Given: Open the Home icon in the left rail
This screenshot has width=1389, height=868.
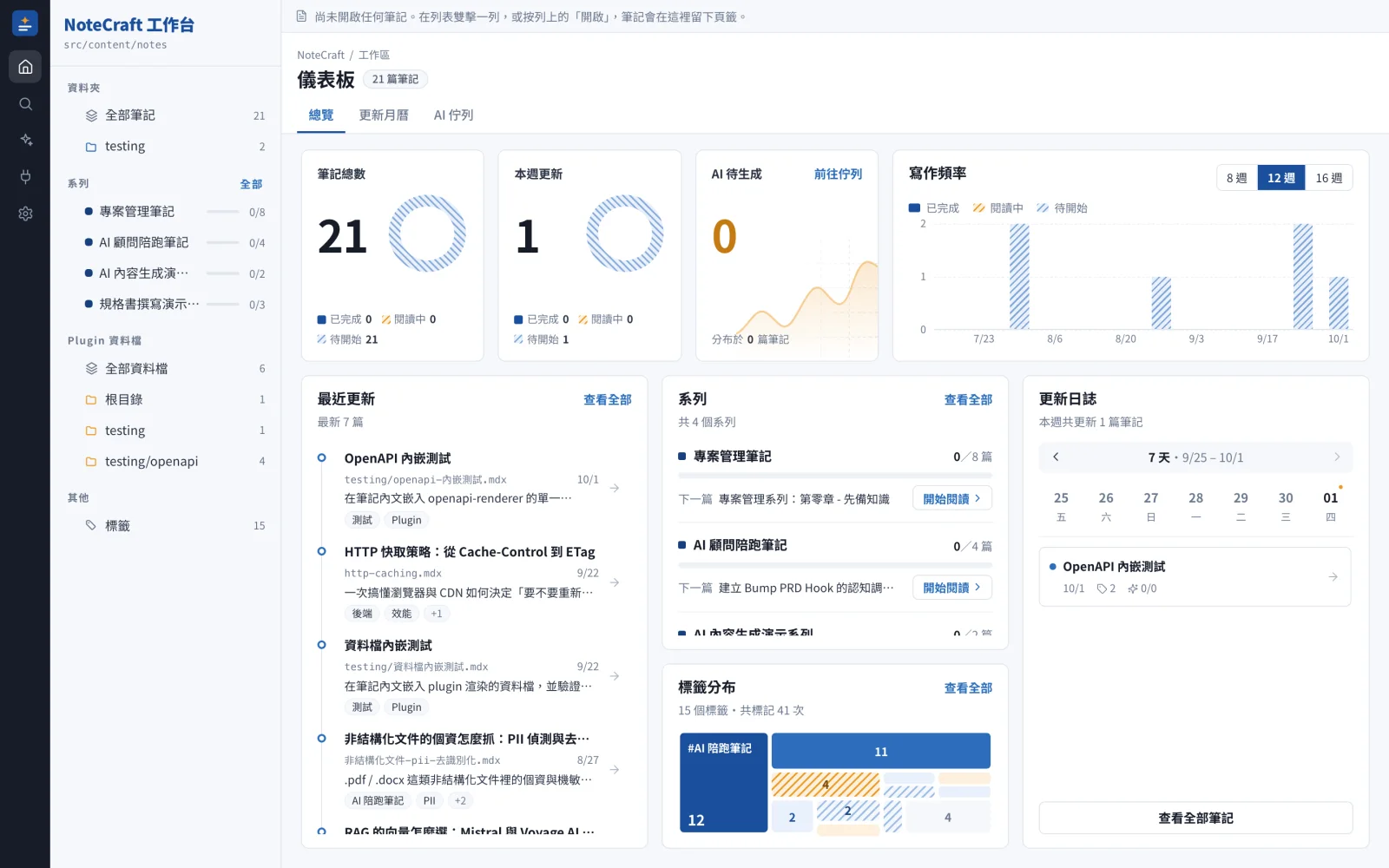Looking at the screenshot, I should tap(25, 67).
